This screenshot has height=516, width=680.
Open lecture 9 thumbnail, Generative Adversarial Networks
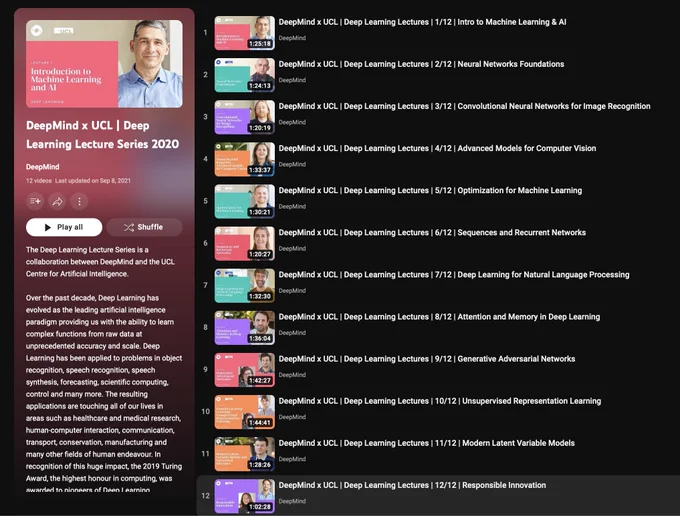tap(245, 369)
